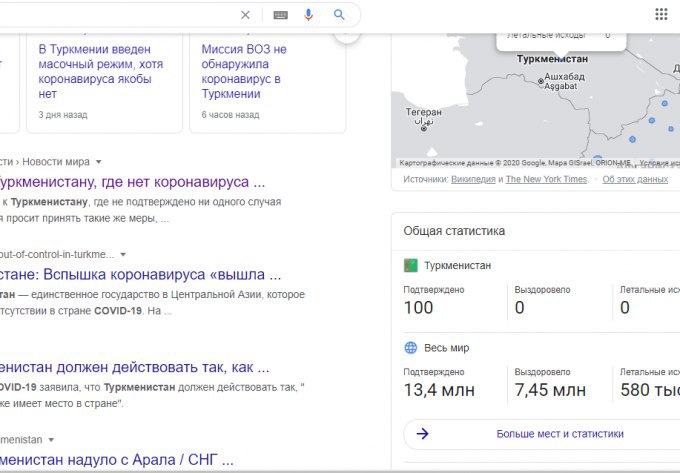This screenshot has height=473, width=680.
Task: Click the globe icon next to Весь мир
Action: (x=411, y=348)
